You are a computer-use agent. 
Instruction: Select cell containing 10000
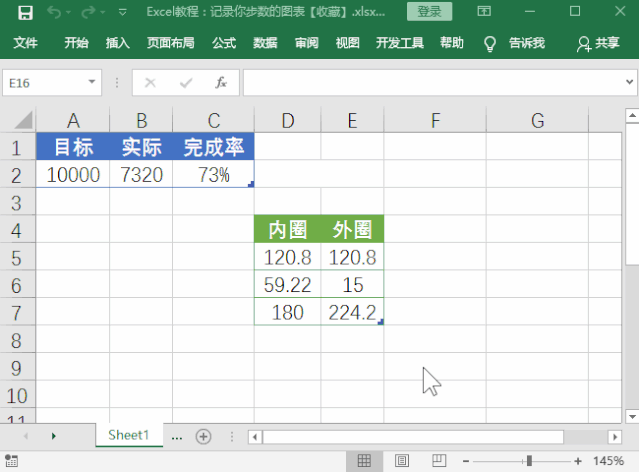click(73, 174)
